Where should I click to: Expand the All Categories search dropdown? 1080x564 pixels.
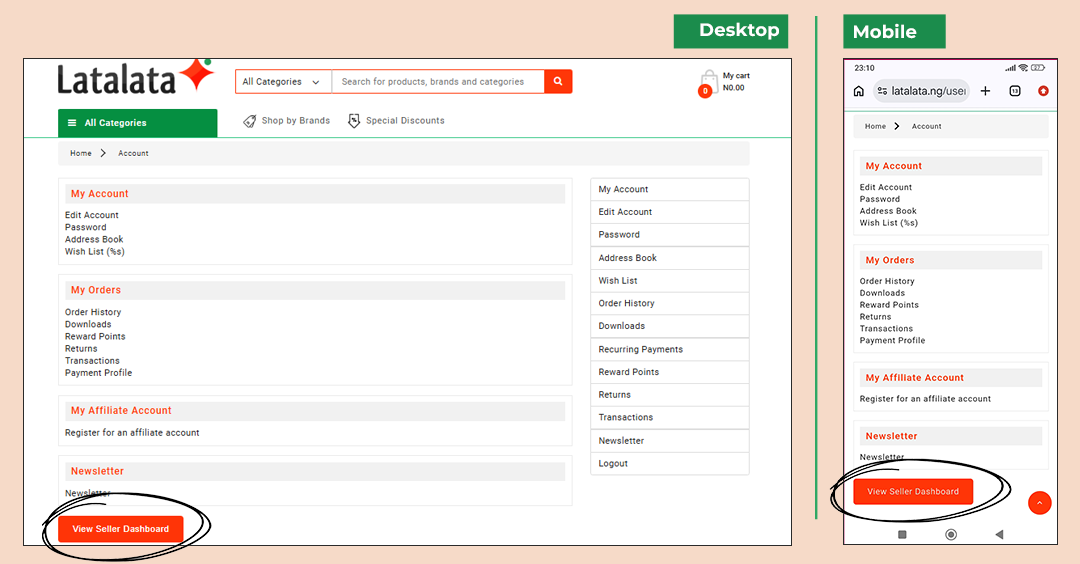[x=283, y=81]
